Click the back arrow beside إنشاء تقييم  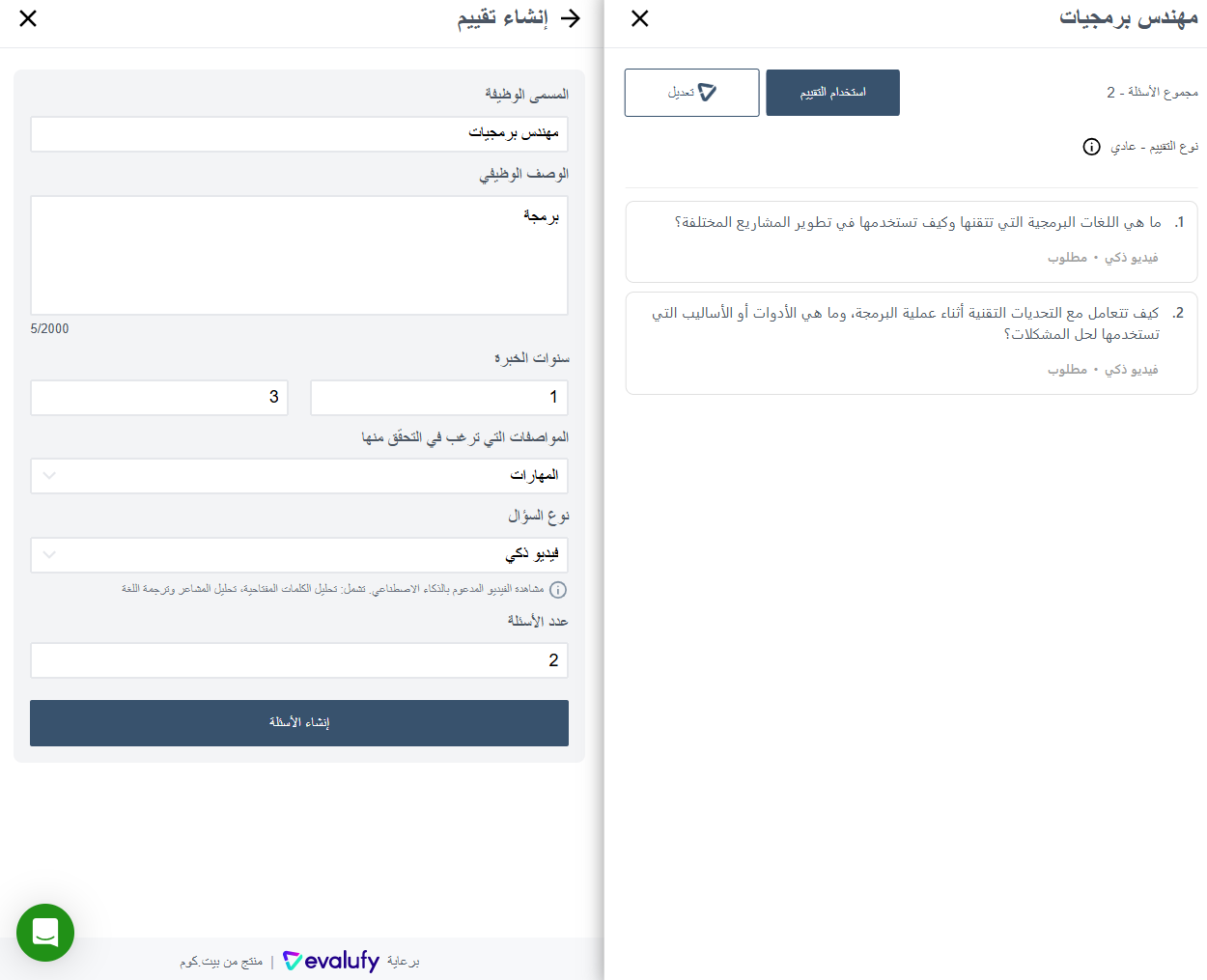click(x=571, y=18)
